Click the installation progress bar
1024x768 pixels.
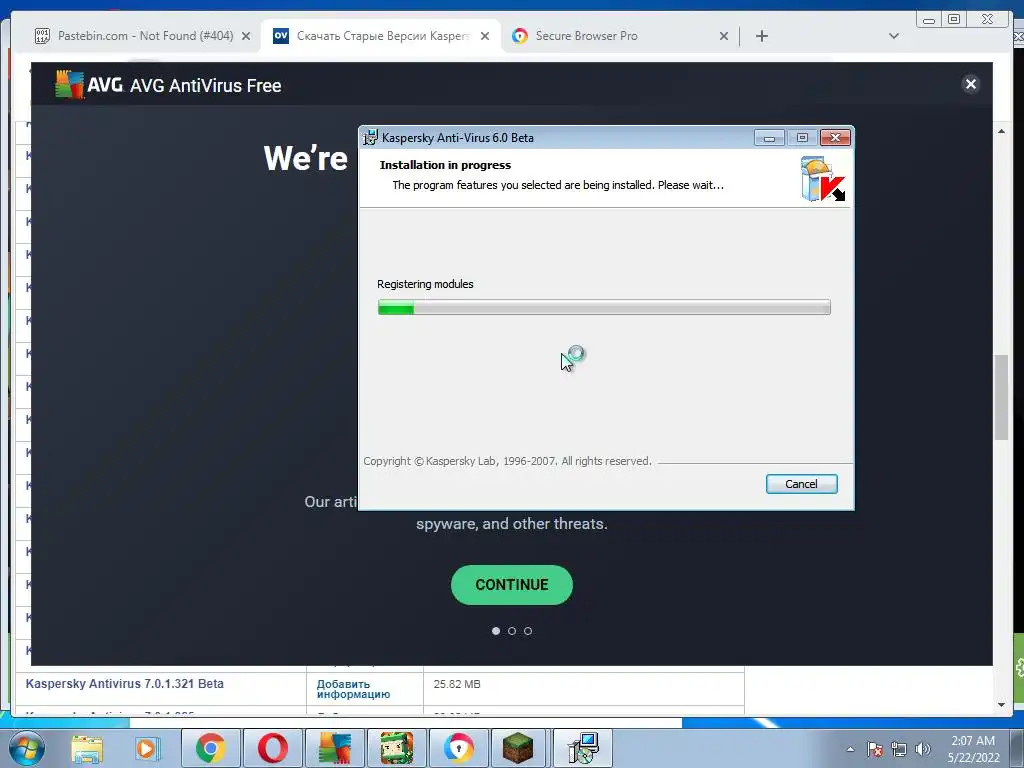(x=604, y=307)
